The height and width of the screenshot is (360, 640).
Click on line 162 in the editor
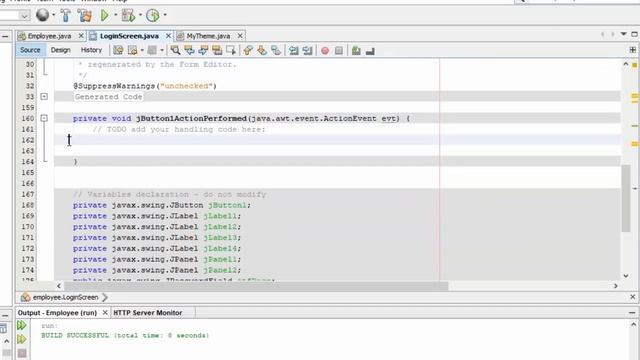[337, 140]
